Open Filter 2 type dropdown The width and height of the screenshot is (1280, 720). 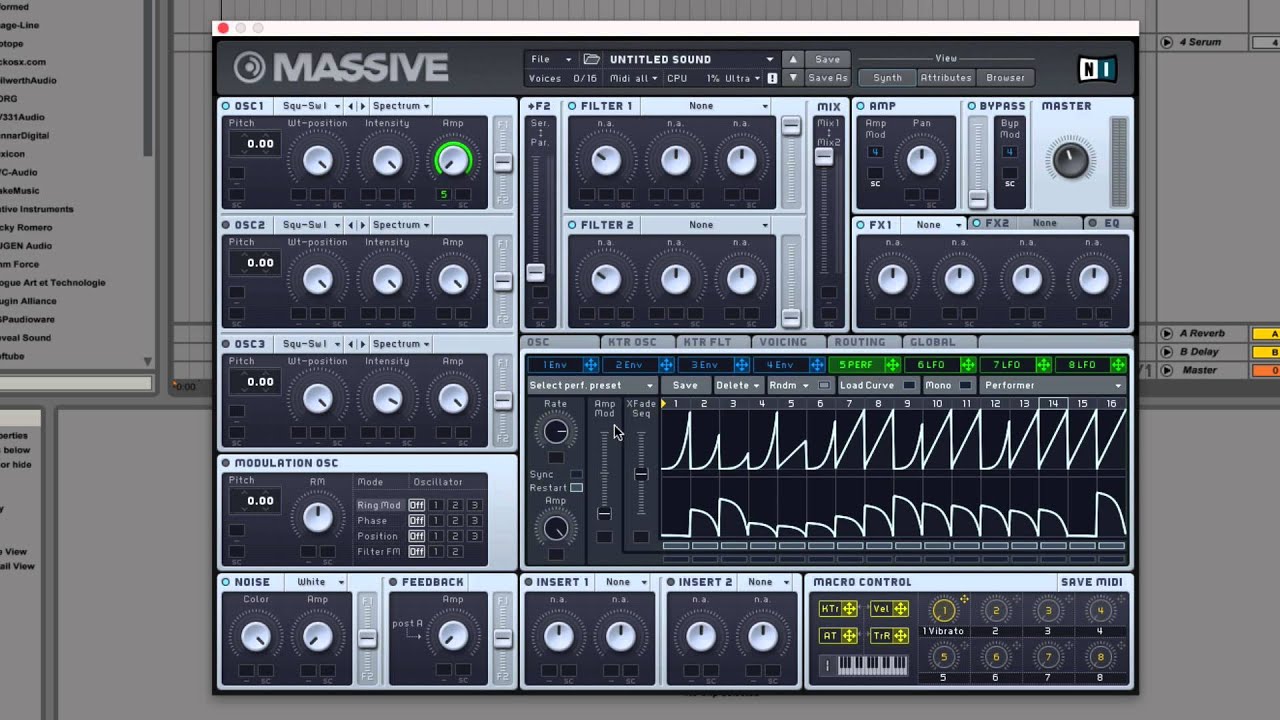click(x=707, y=225)
